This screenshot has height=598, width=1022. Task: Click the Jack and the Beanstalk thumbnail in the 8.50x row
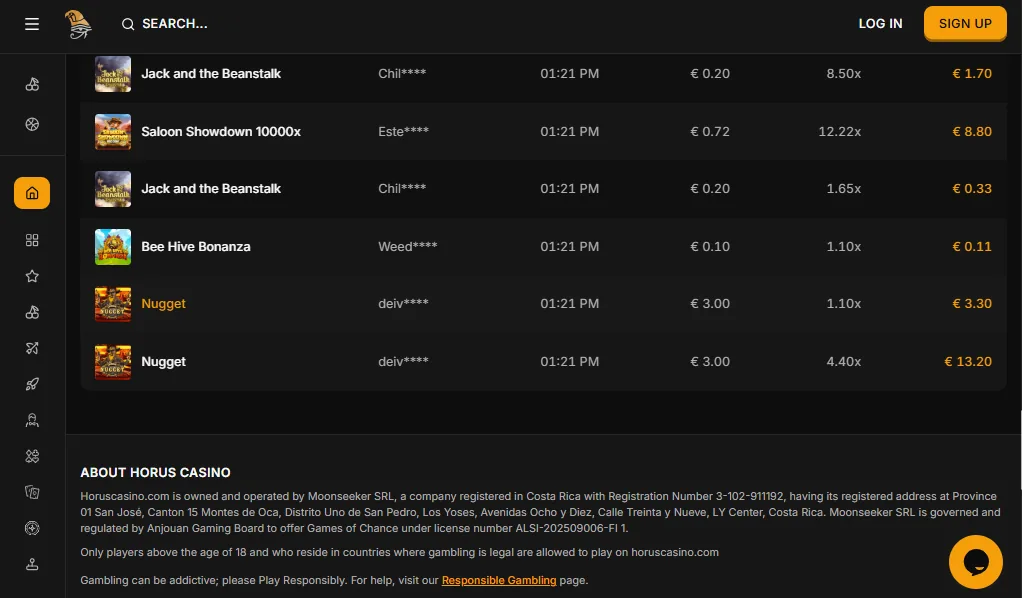113,74
